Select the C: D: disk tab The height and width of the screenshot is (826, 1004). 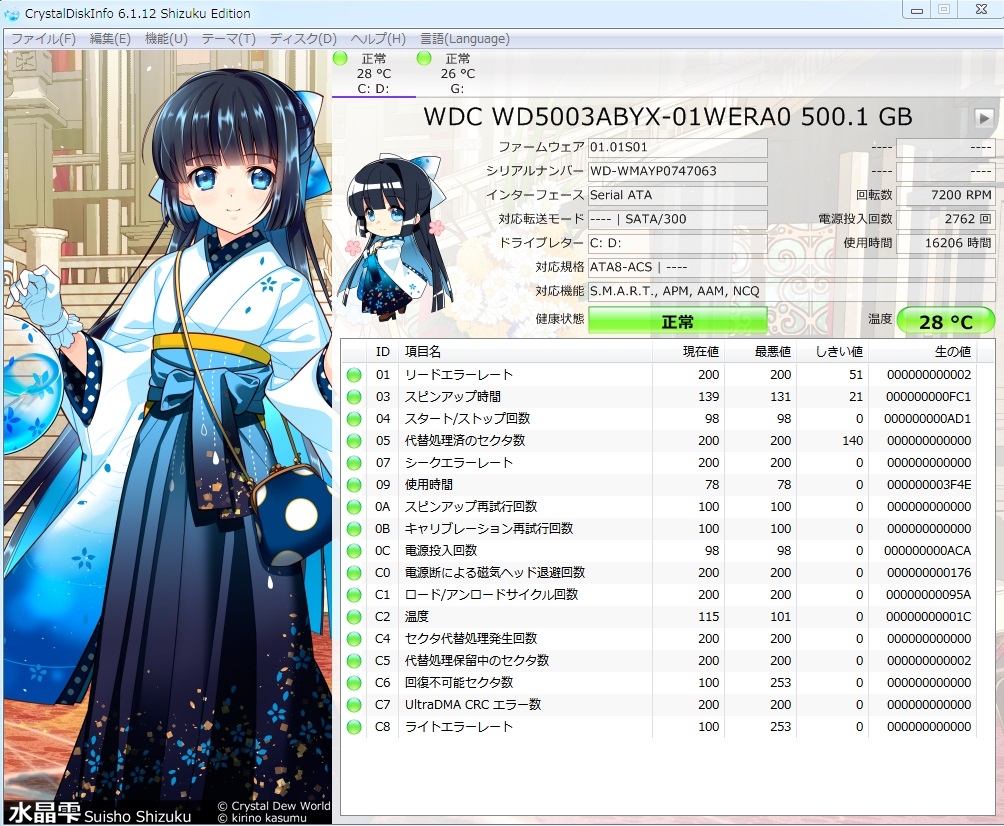pos(374,74)
